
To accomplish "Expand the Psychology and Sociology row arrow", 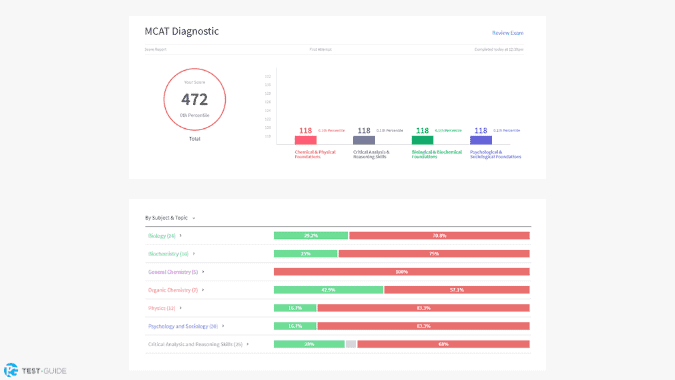I will (x=223, y=326).
